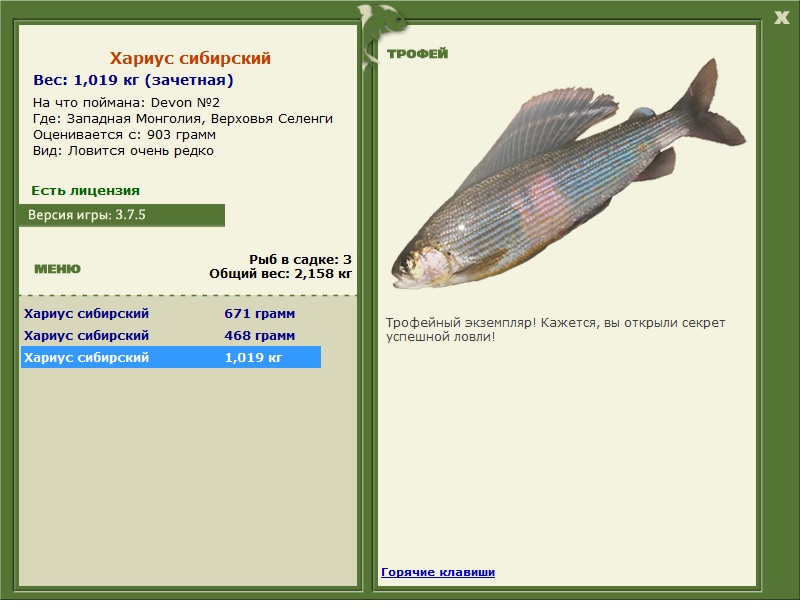Click the Вес: 1,019 кг (зачетная) line

click(133, 80)
